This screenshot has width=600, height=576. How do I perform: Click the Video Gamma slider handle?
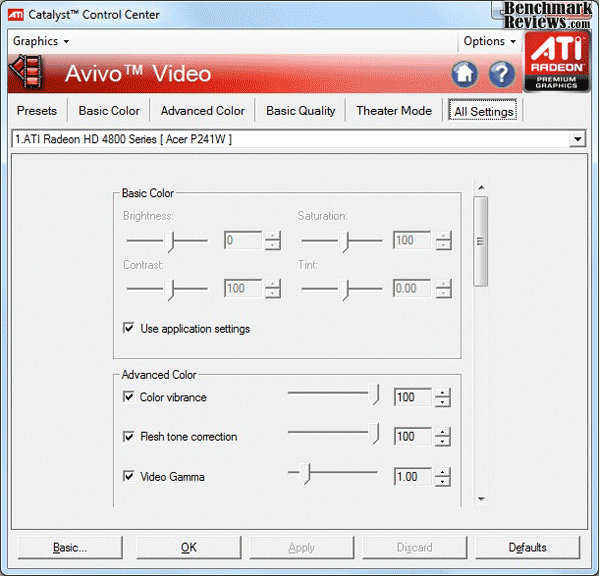(x=305, y=474)
